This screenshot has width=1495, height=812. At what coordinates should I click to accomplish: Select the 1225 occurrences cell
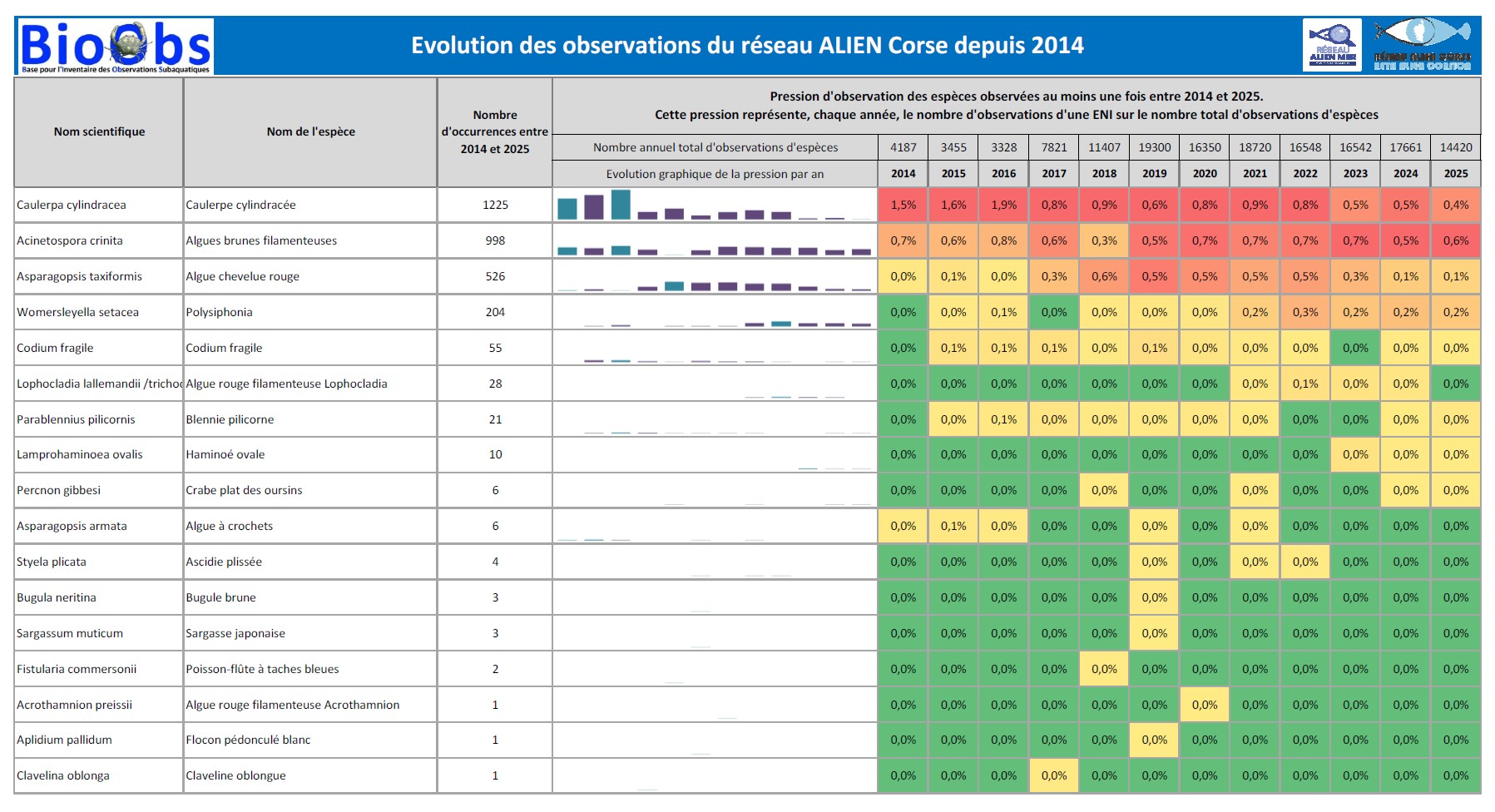pos(495,205)
